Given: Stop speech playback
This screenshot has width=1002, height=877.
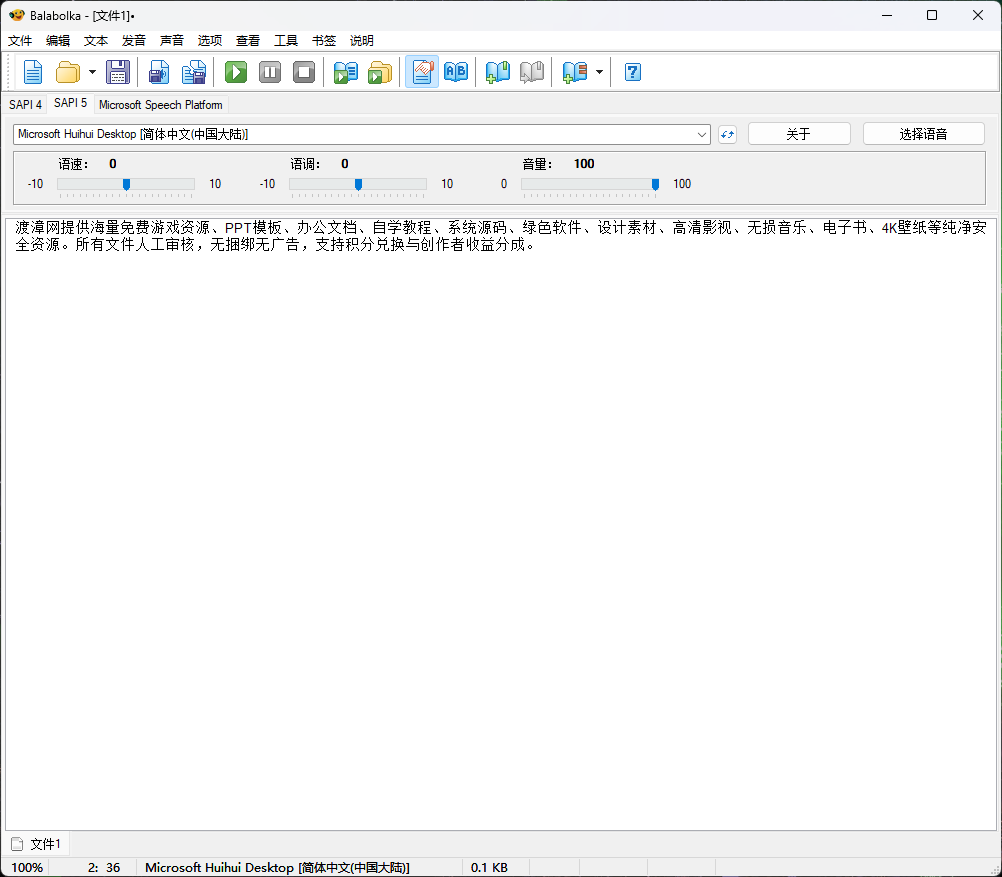Looking at the screenshot, I should pyautogui.click(x=304, y=72).
